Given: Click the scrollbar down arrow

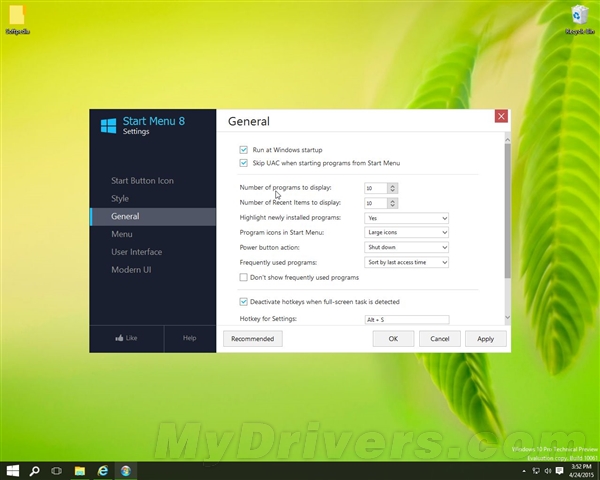Looking at the screenshot, I should [507, 317].
